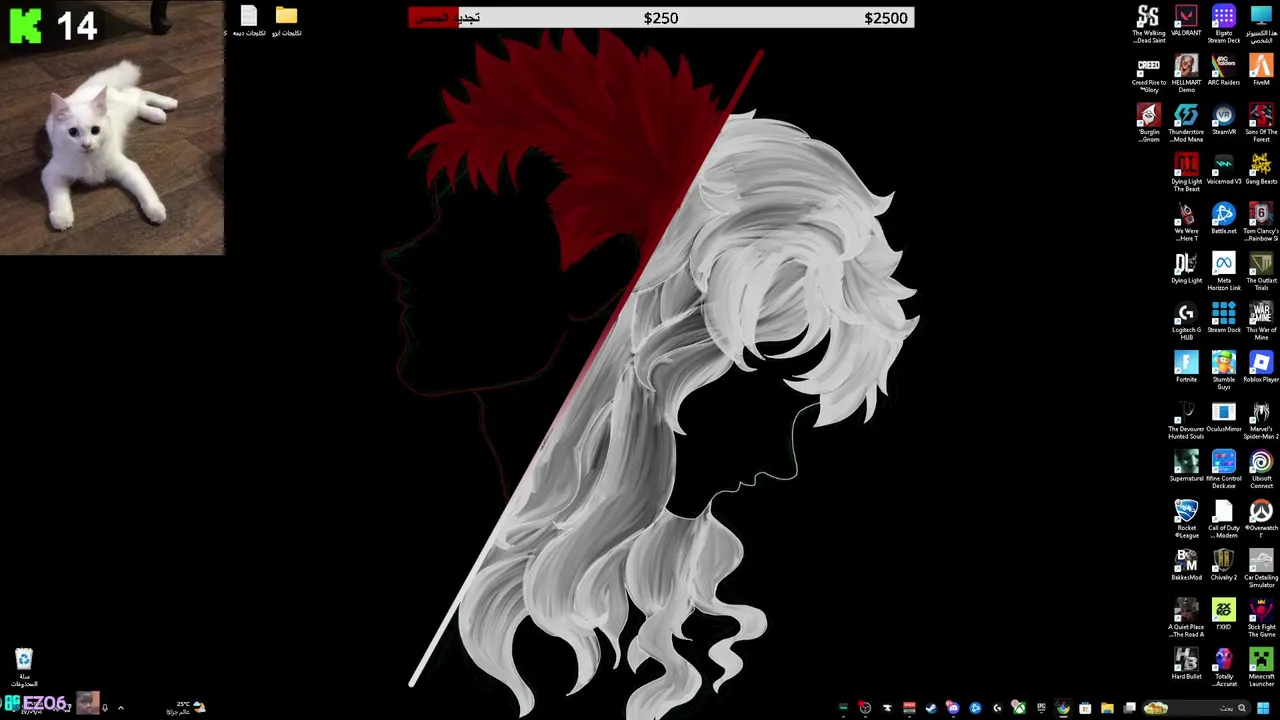Select the OculusMirror shortcut
This screenshot has height=720, width=1280.
click(1224, 417)
